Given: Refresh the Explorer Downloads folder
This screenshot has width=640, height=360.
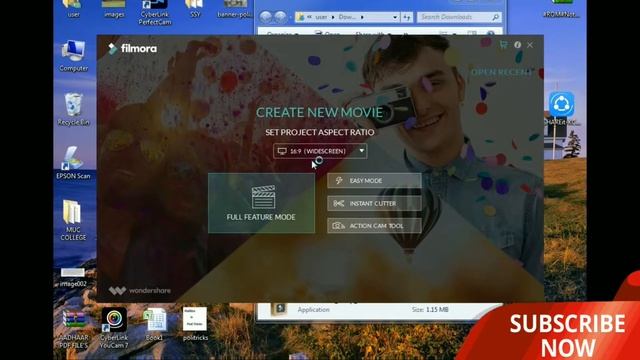Looking at the screenshot, I should click(407, 17).
